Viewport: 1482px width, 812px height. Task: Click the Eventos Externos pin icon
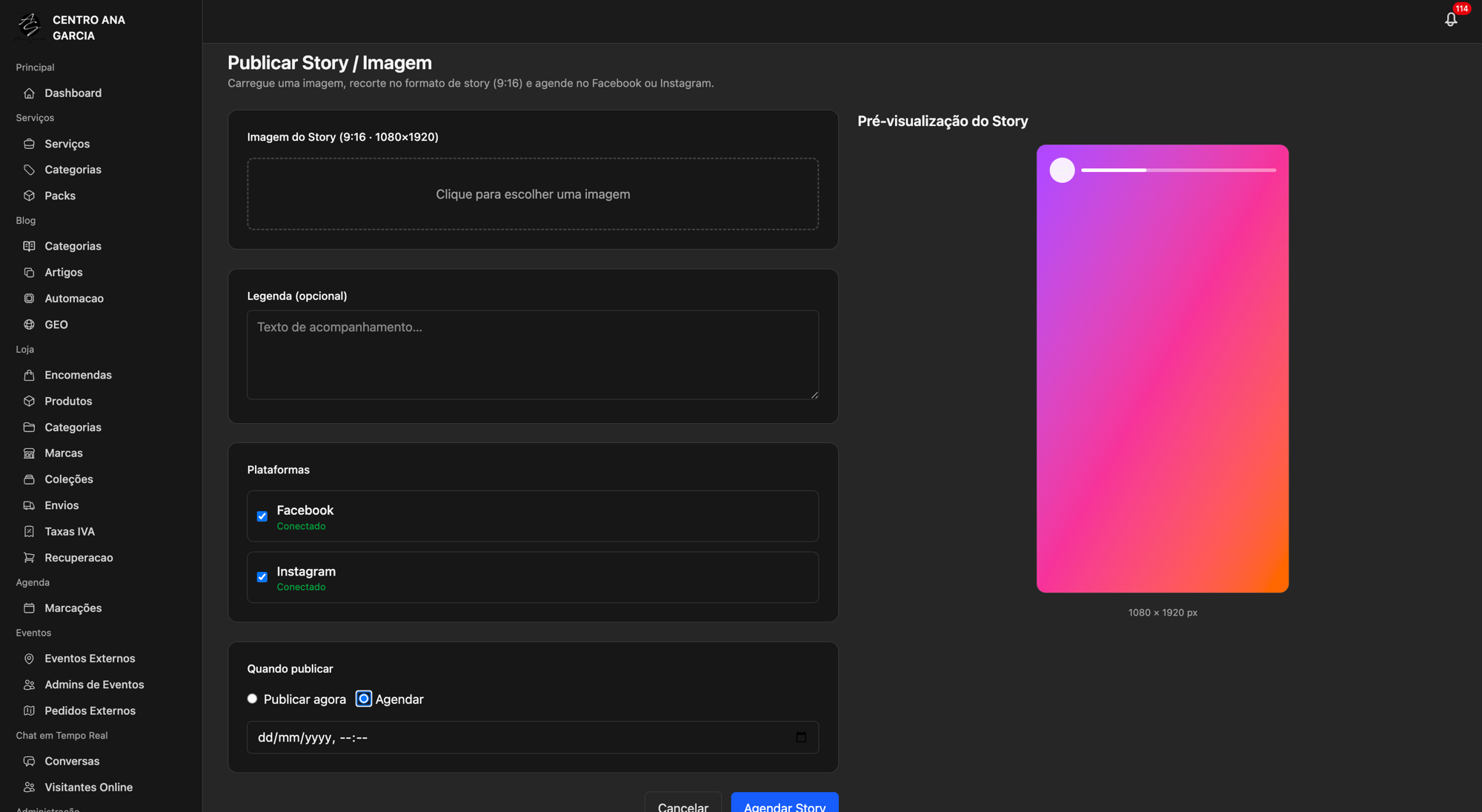29,659
